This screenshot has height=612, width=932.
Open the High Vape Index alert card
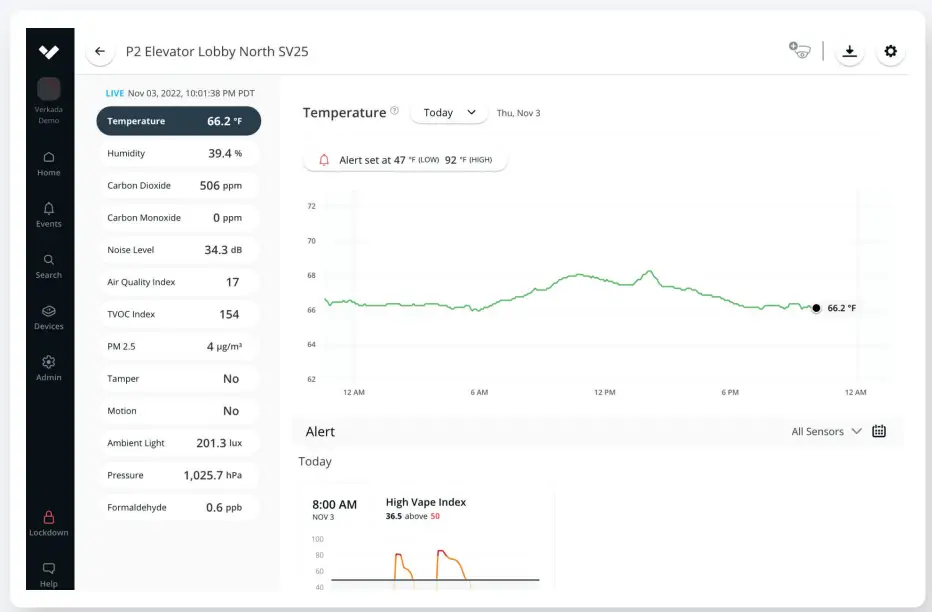pyautogui.click(x=427, y=535)
